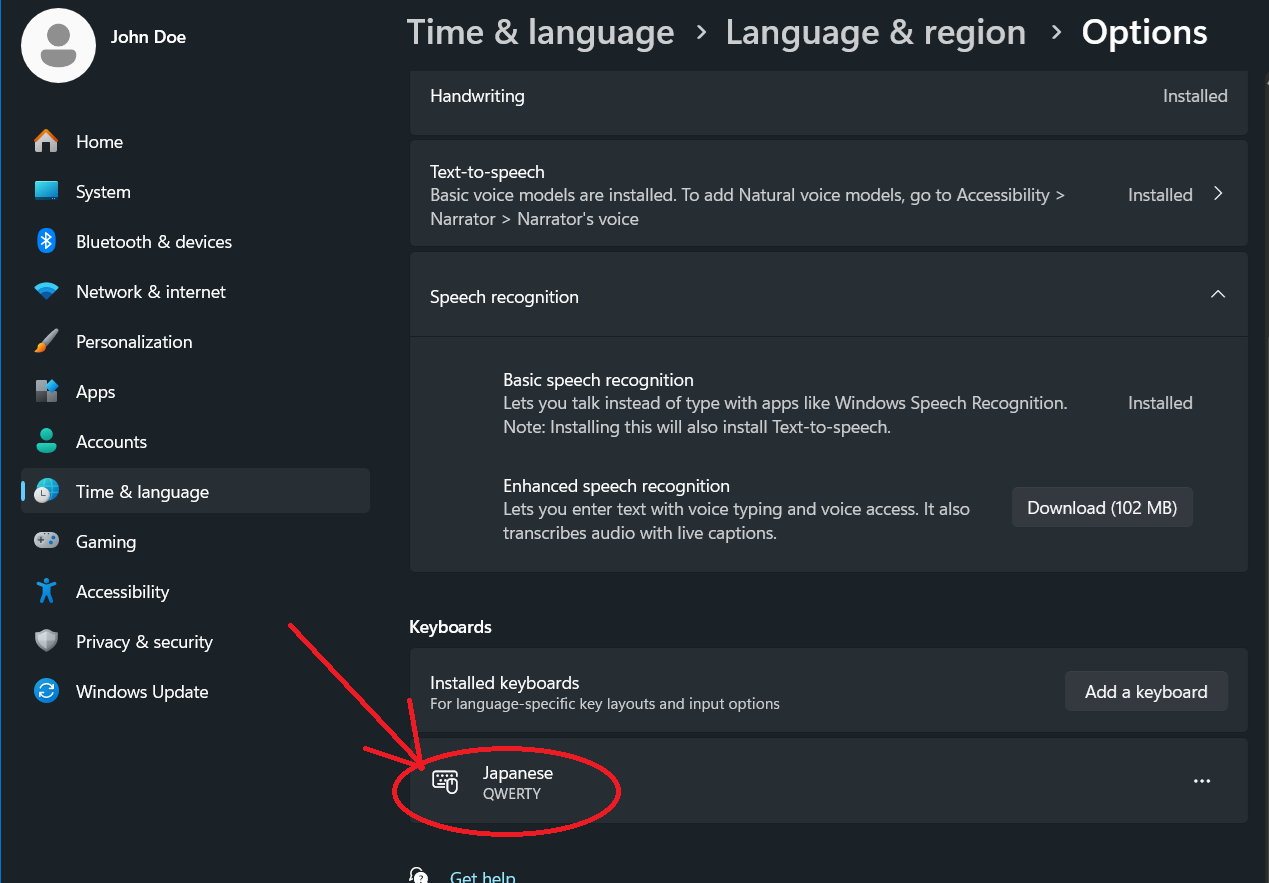Viewport: 1269px width, 883px height.
Task: Click the John Doe account name
Action: pyautogui.click(x=148, y=37)
